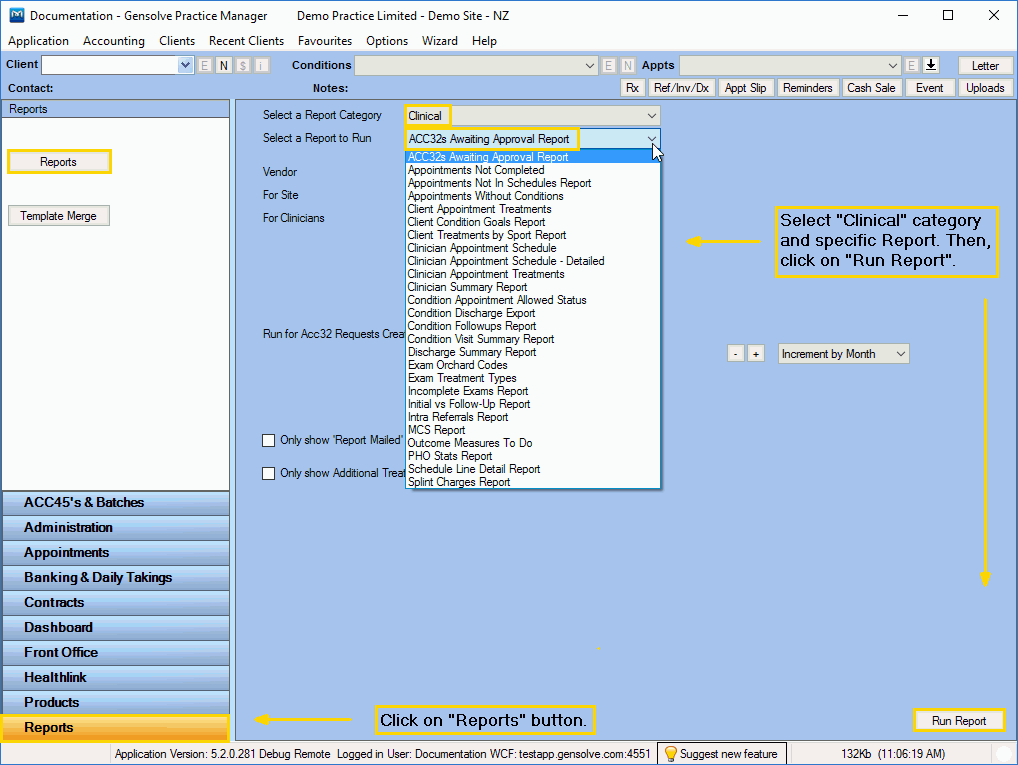Select the Reports section in the navigation list
This screenshot has width=1018, height=765.
pyautogui.click(x=116, y=728)
